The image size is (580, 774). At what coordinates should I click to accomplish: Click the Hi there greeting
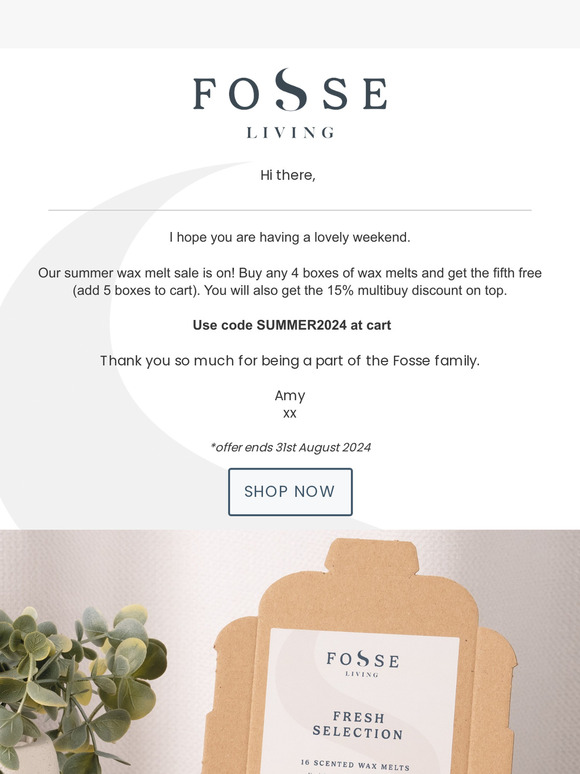pyautogui.click(x=288, y=175)
